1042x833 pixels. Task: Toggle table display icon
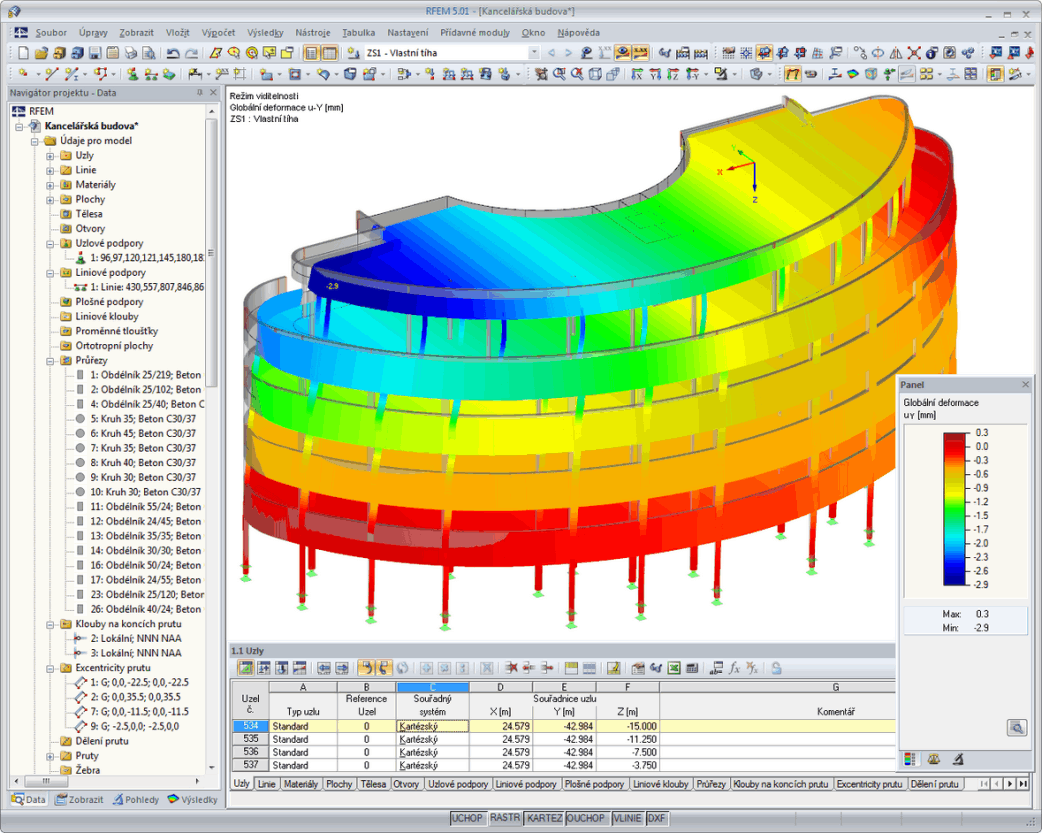click(x=330, y=53)
